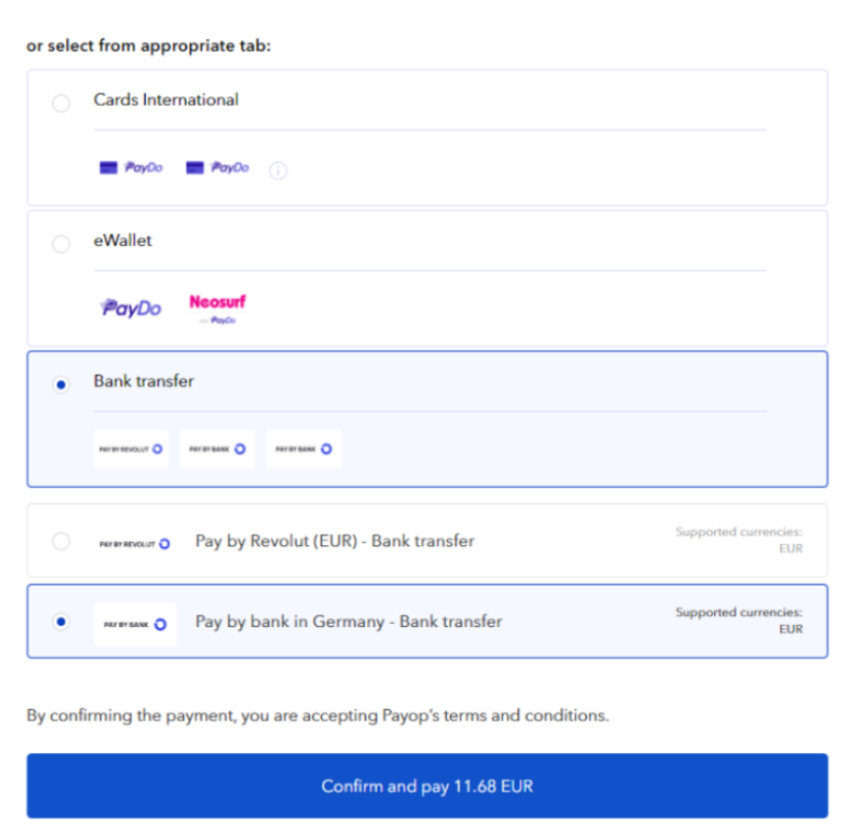
Task: Choose the Neosurf eWallet logo
Action: 218,309
